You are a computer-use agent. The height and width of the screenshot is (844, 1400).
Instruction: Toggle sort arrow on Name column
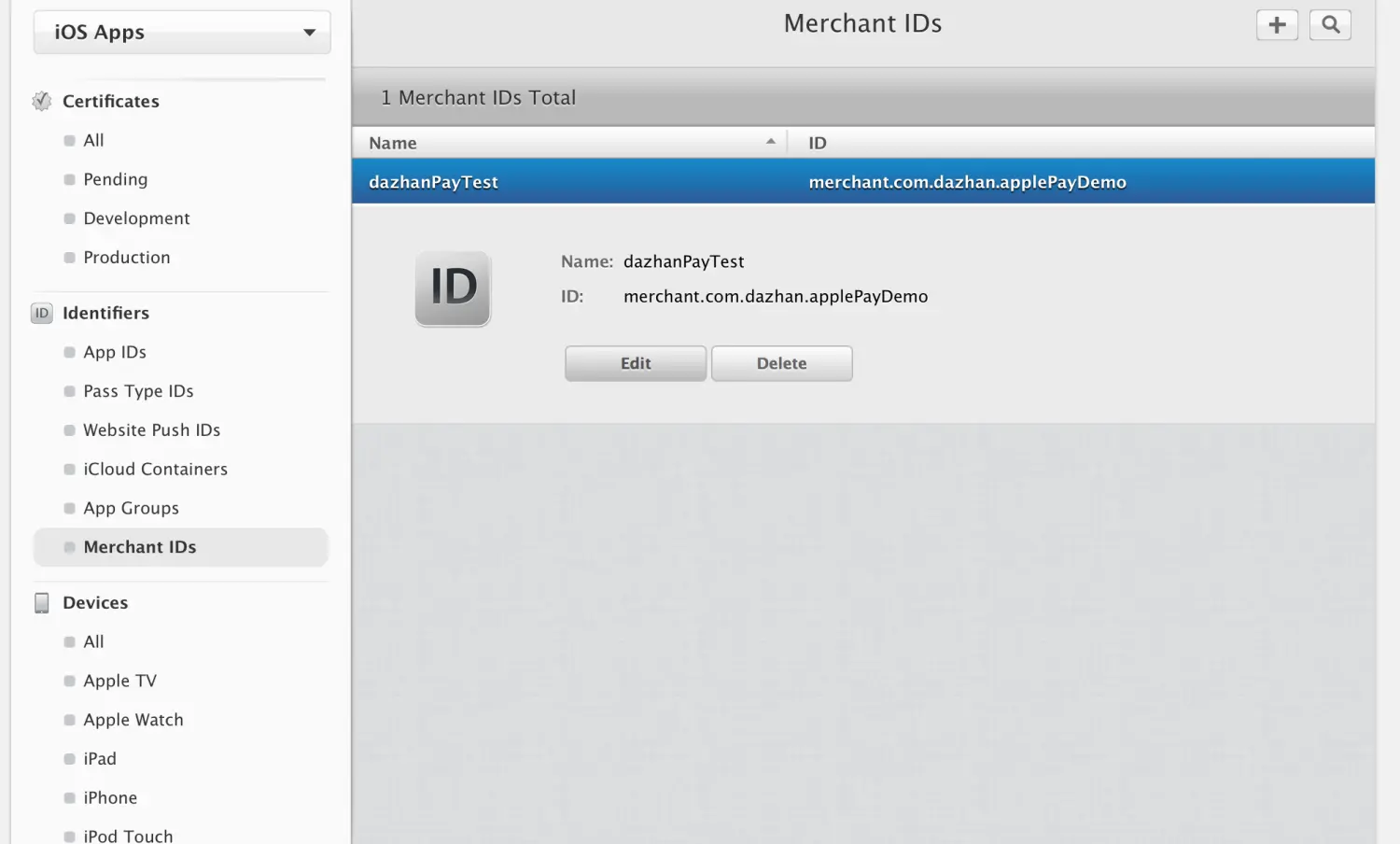[771, 142]
